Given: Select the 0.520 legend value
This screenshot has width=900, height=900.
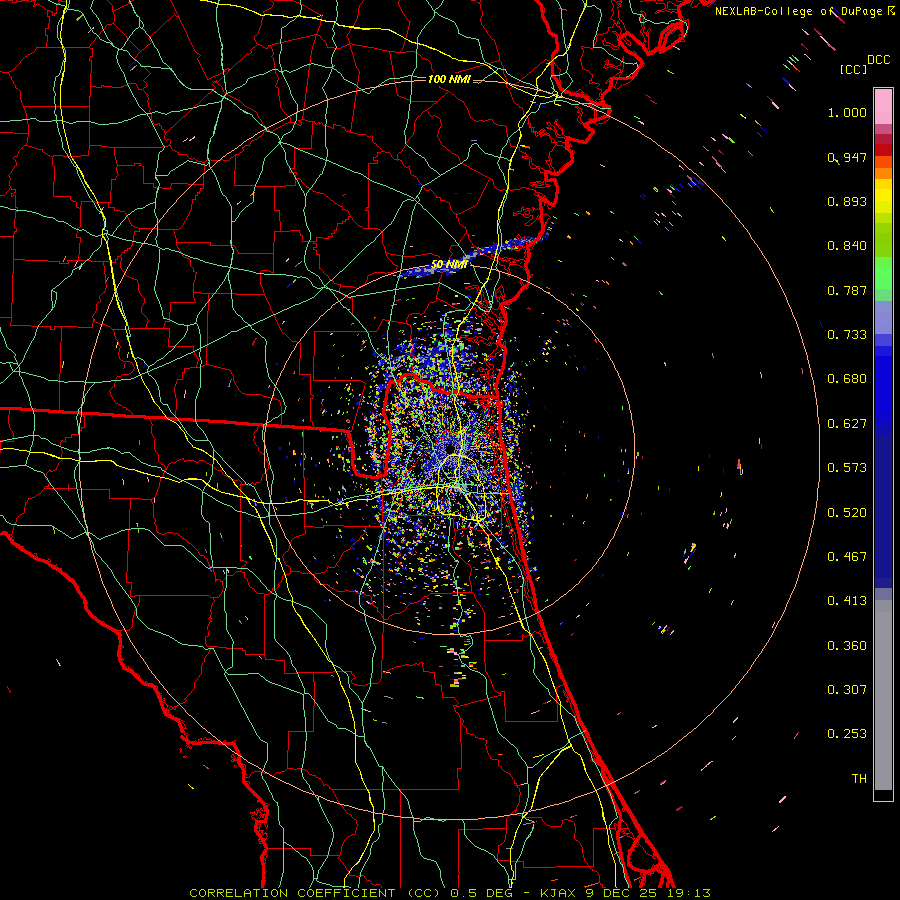Looking at the screenshot, I should pyautogui.click(x=847, y=513).
